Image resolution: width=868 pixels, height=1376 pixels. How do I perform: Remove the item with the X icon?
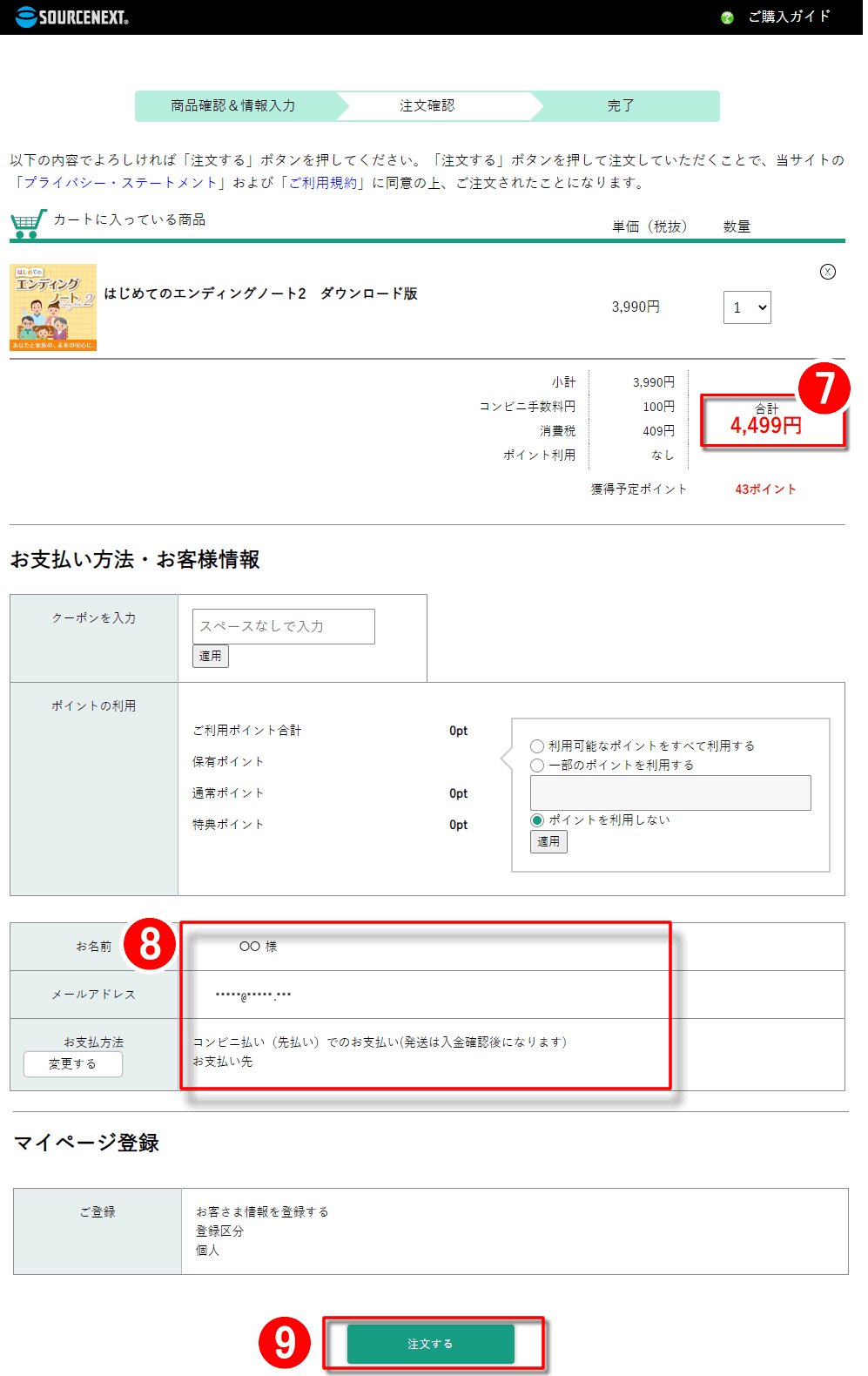pyautogui.click(x=828, y=272)
